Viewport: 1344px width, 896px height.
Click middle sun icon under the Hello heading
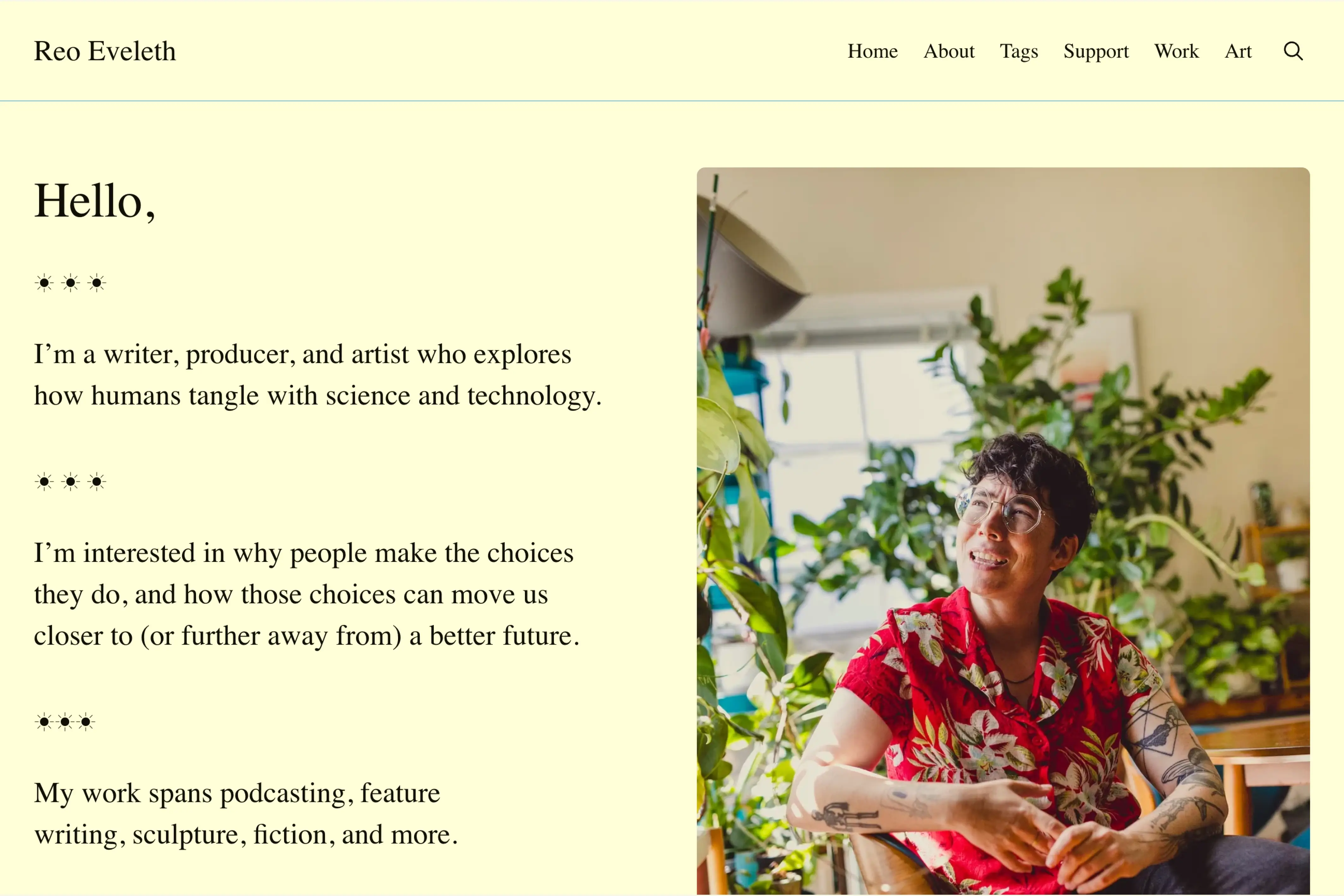pos(70,282)
